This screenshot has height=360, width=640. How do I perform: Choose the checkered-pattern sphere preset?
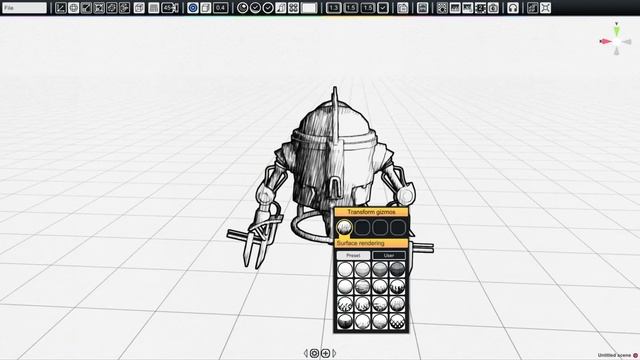(397, 322)
